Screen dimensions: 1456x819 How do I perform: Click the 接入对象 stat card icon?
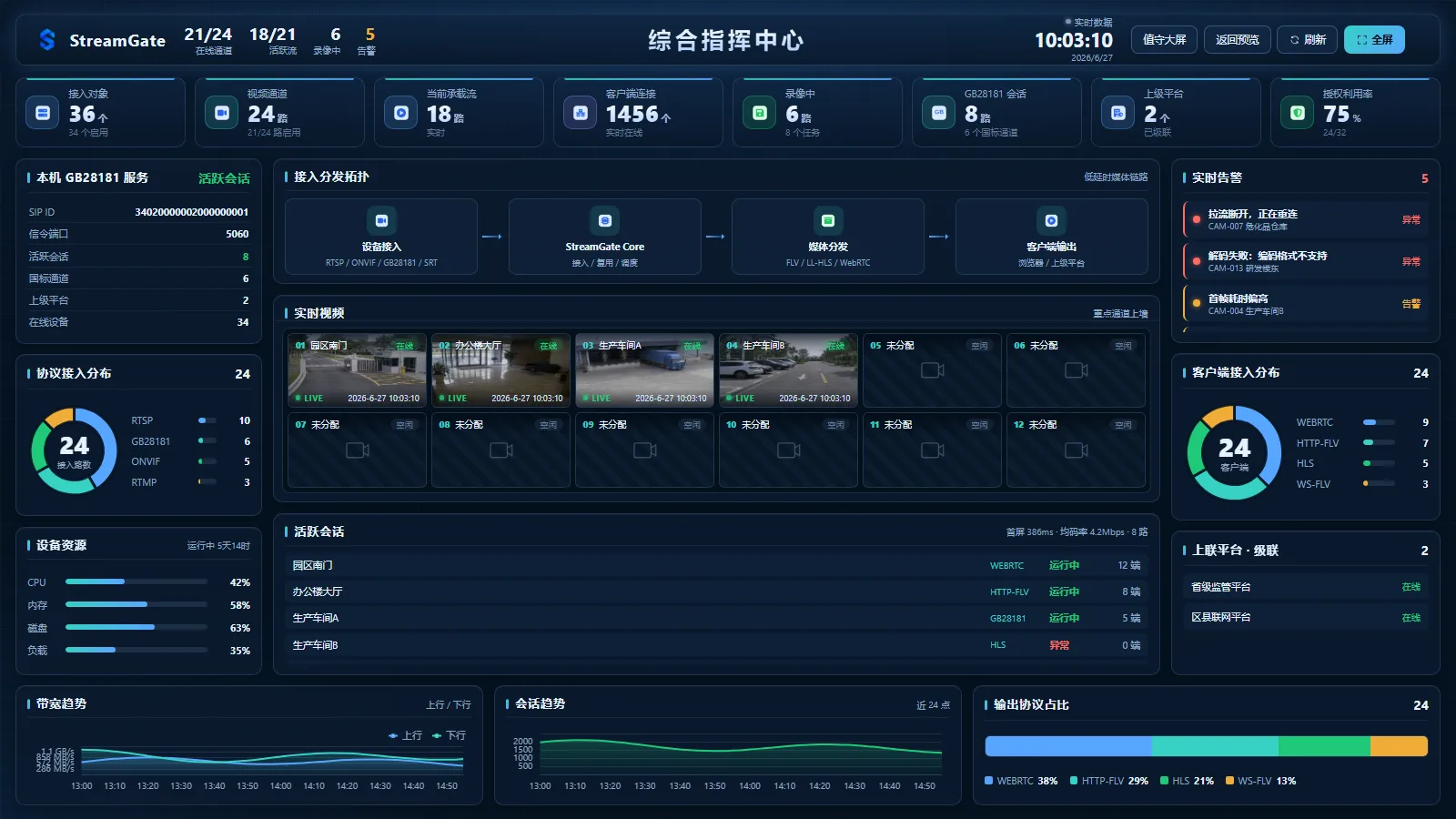point(42,113)
